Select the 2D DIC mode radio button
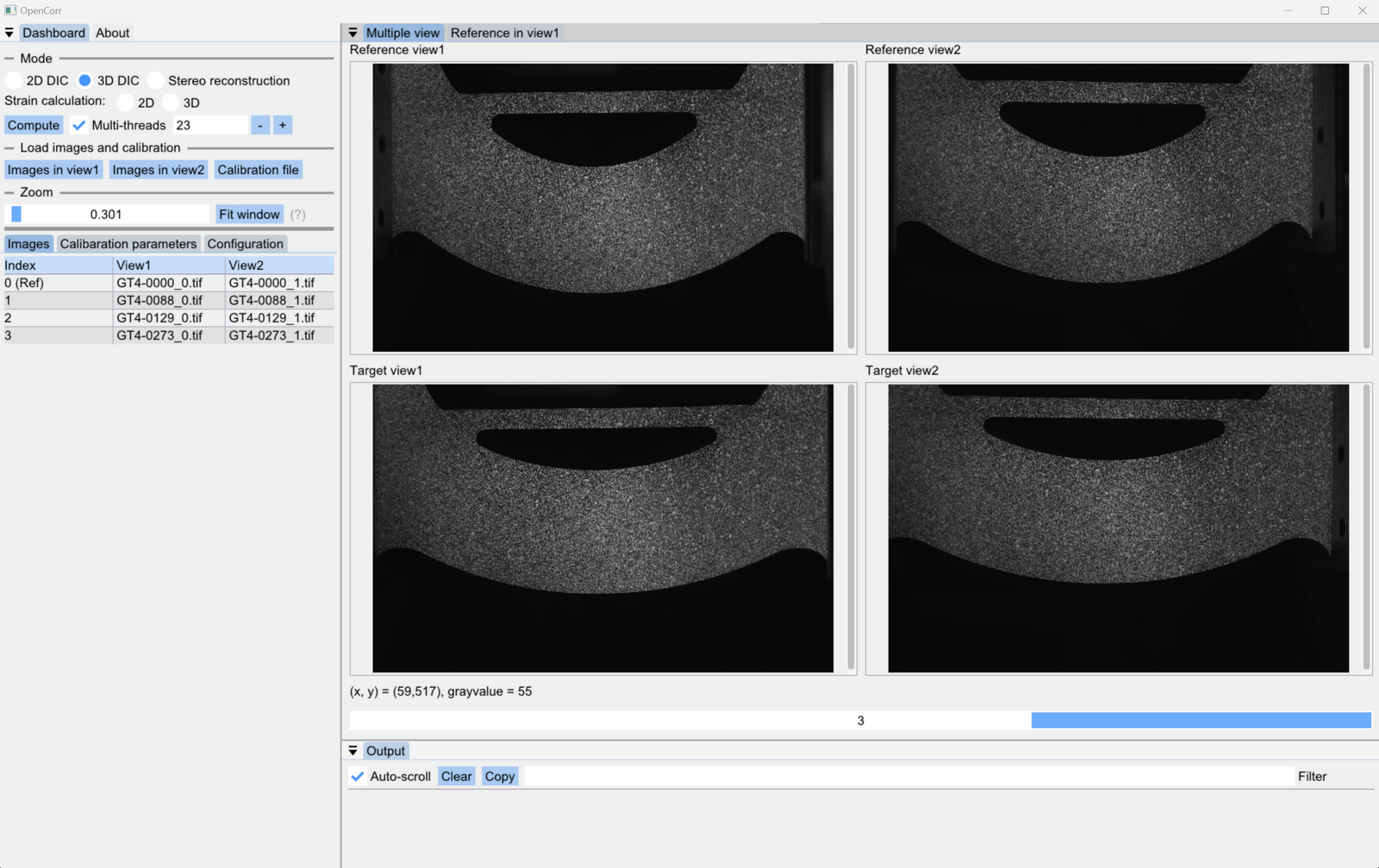The image size is (1379, 868). 13,79
